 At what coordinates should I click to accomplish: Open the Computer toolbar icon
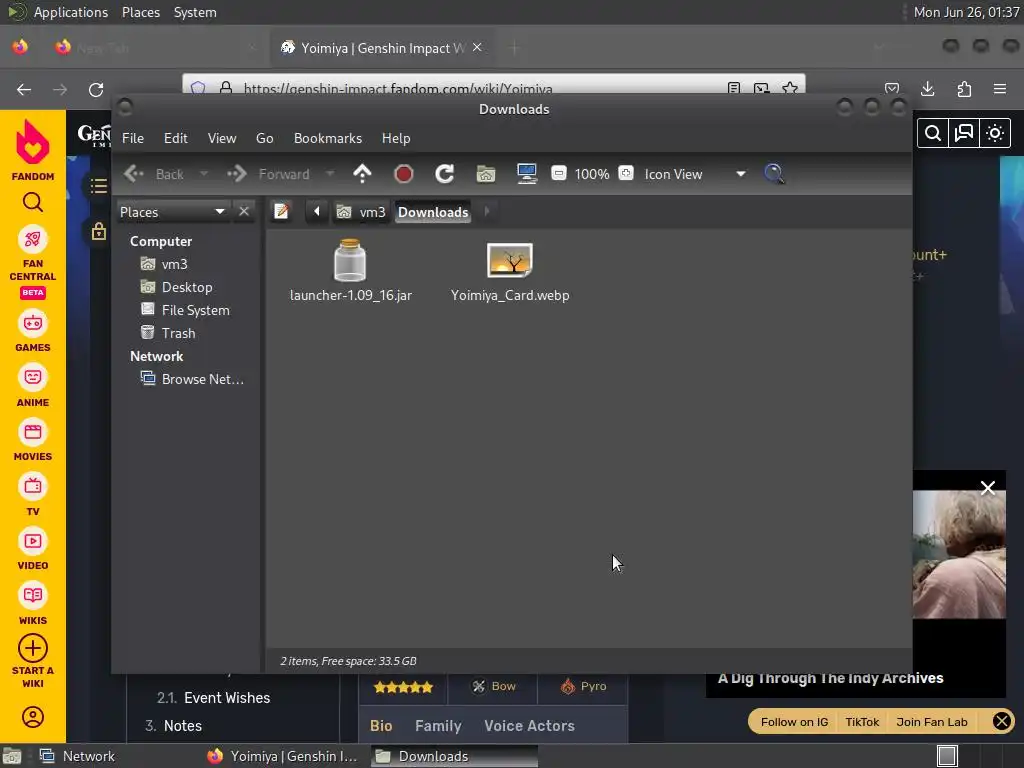(x=526, y=174)
